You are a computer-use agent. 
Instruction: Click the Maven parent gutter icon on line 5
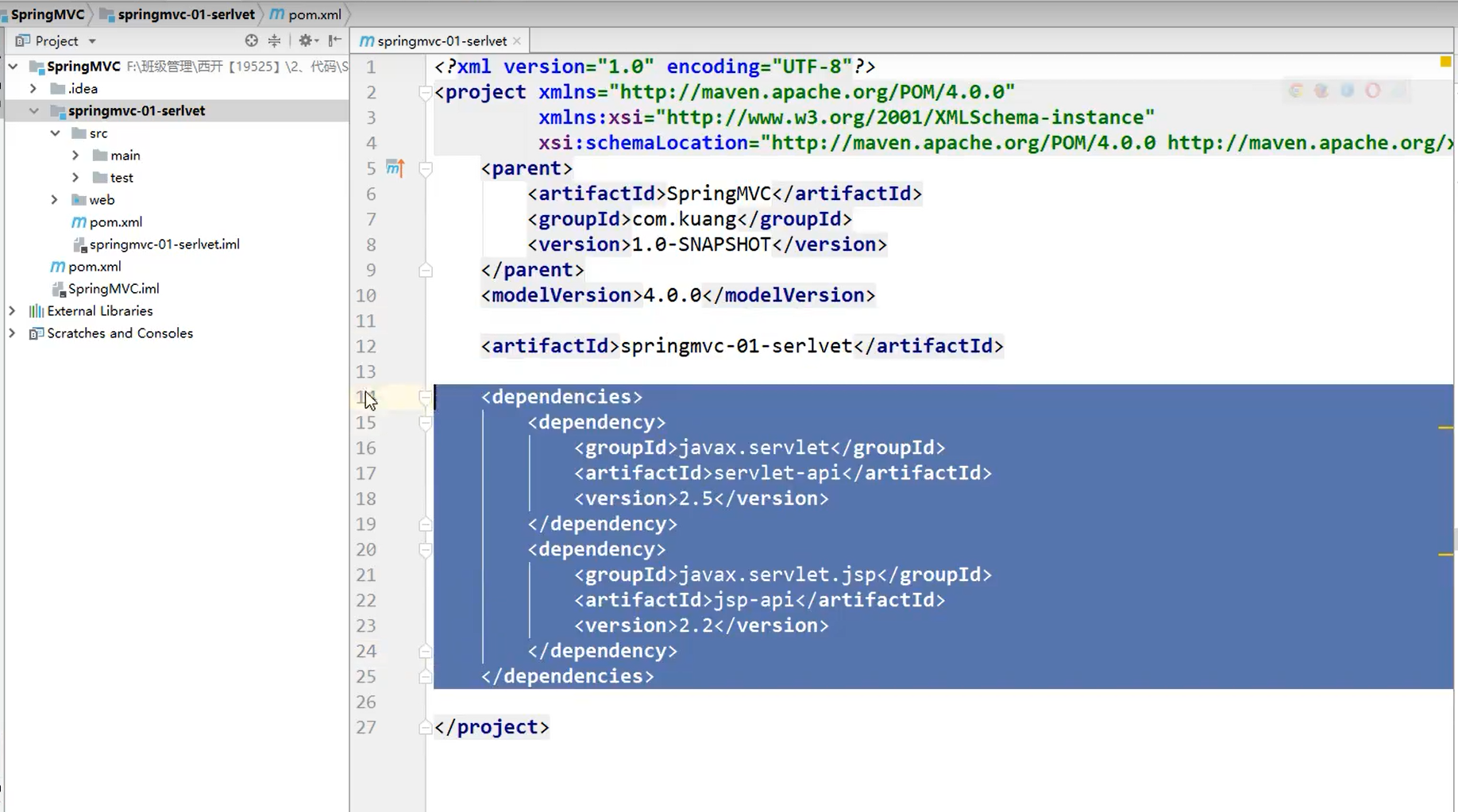[x=395, y=167]
